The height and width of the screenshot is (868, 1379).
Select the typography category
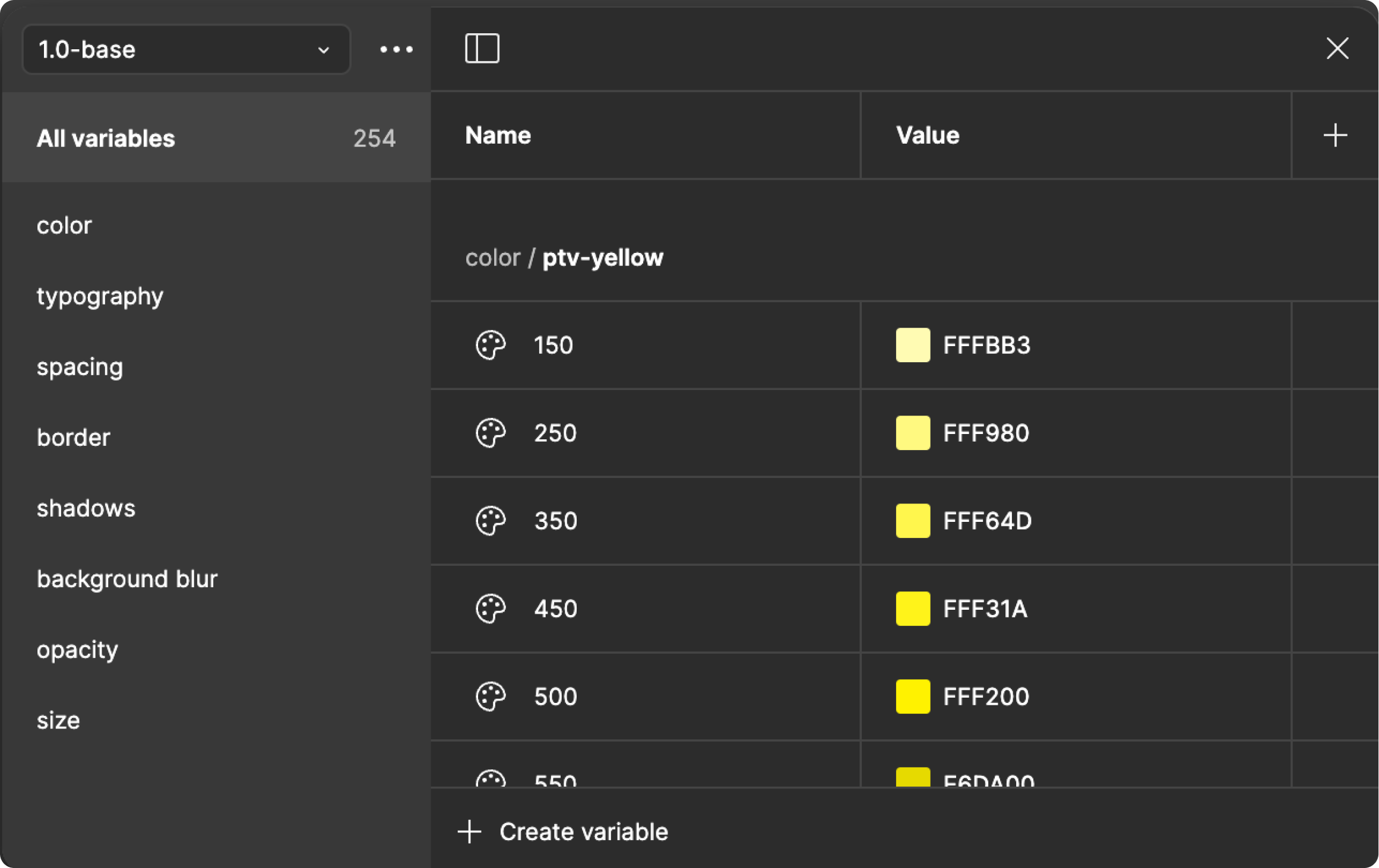tap(100, 296)
